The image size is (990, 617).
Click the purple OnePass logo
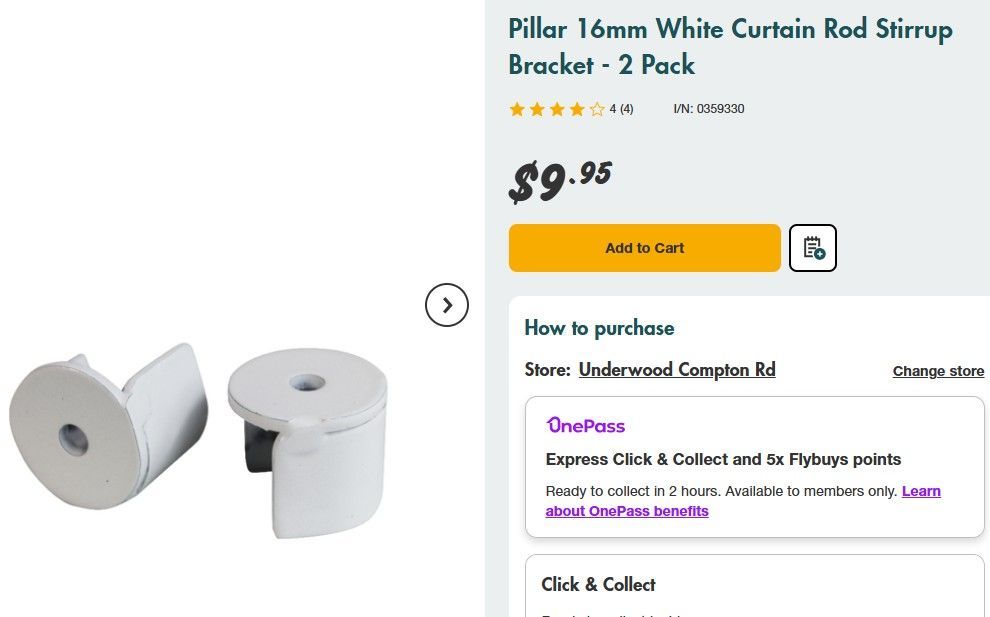[585, 426]
